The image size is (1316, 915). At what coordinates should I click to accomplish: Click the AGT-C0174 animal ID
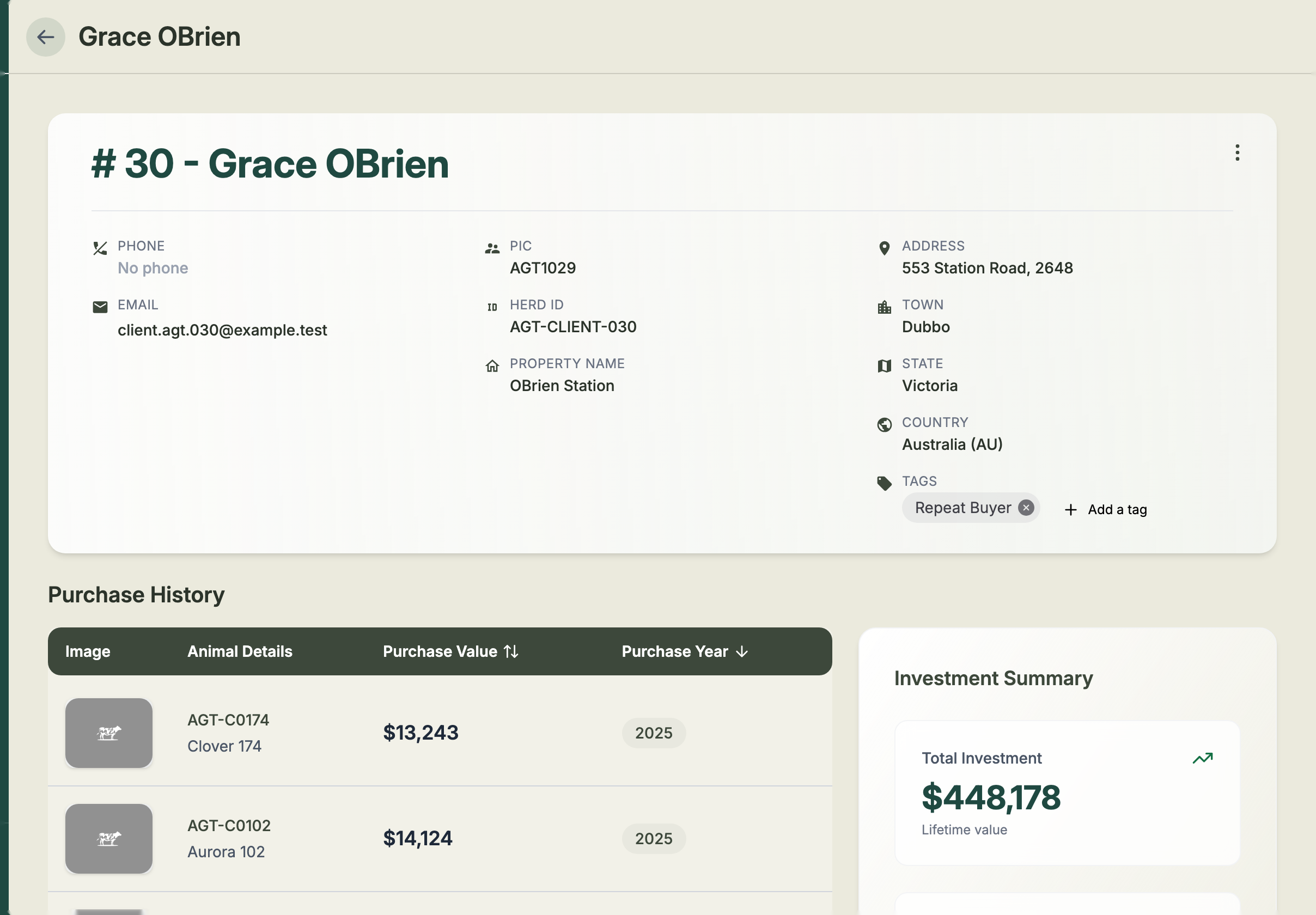228,719
